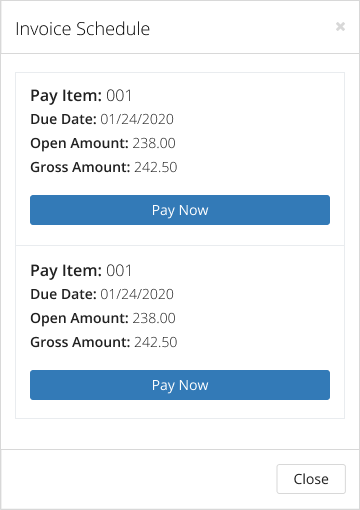Click the Open Amount label in the bottom card
Screen dimensions: 360x510
pyautogui.click(x=79, y=319)
